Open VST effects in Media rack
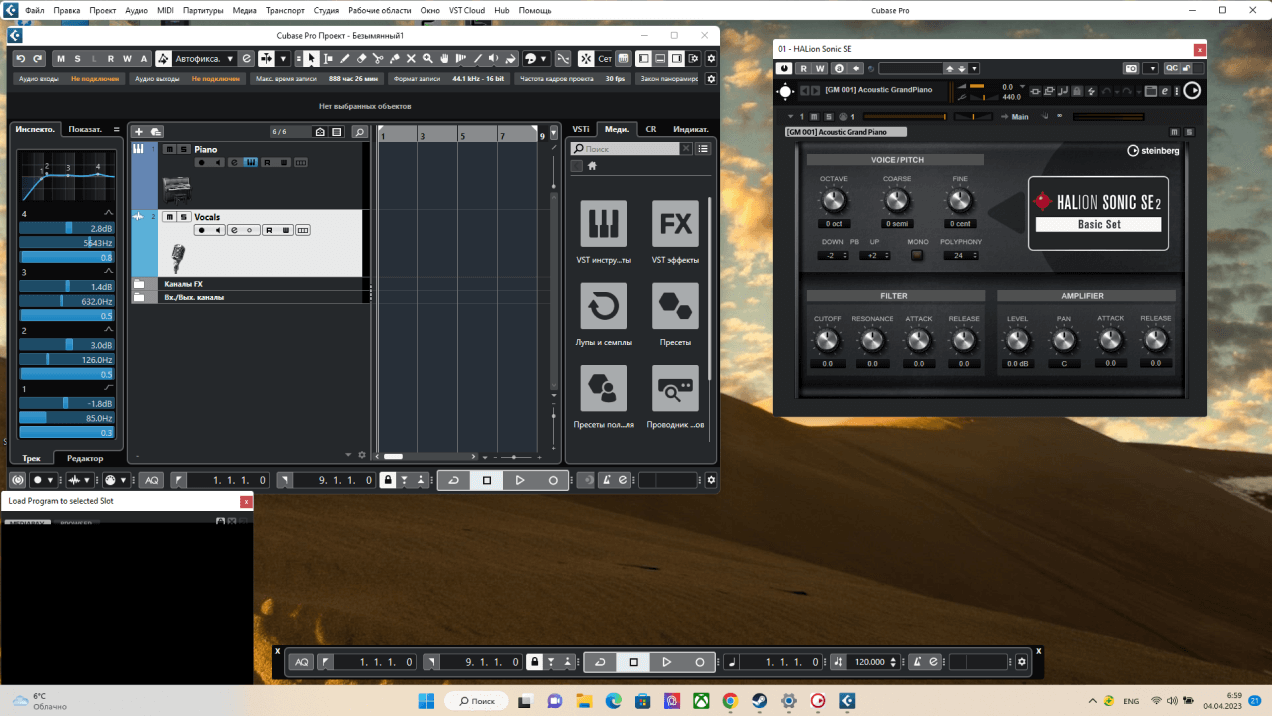This screenshot has width=1272, height=716. click(675, 232)
